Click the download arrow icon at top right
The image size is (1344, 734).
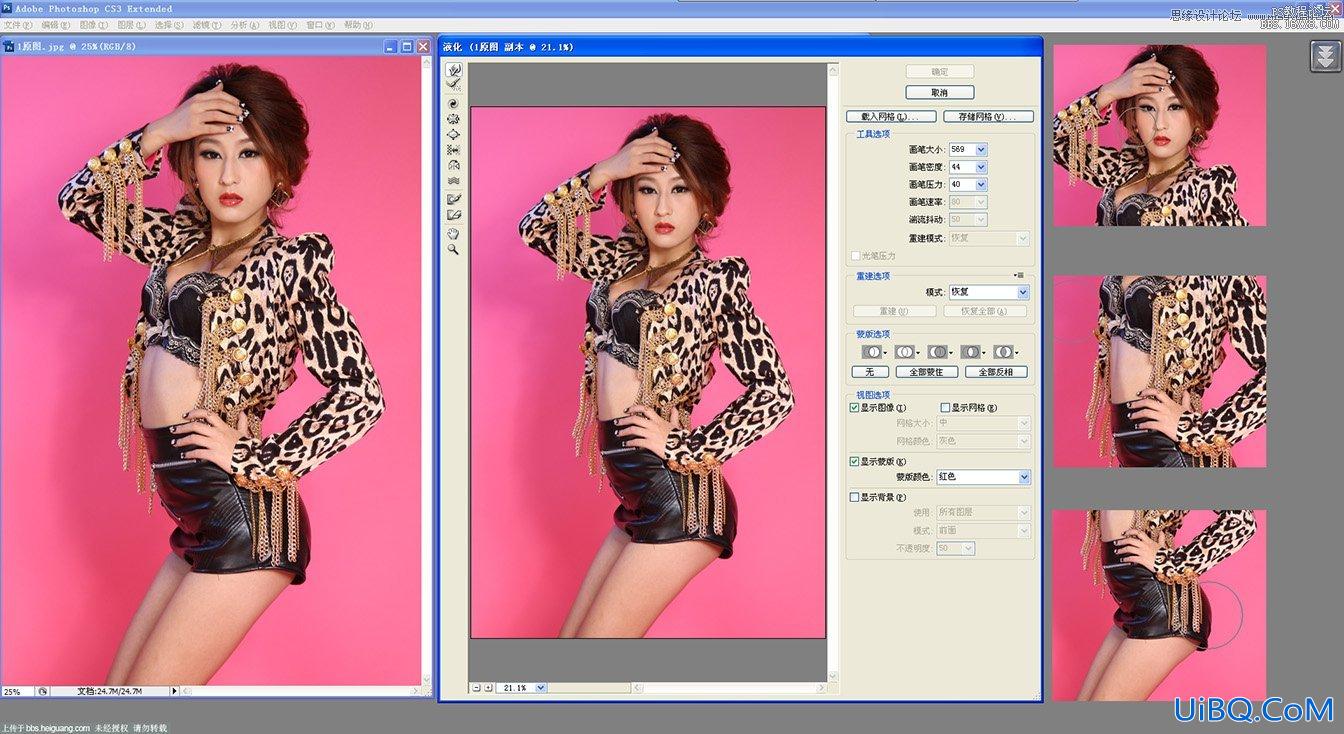point(1326,56)
